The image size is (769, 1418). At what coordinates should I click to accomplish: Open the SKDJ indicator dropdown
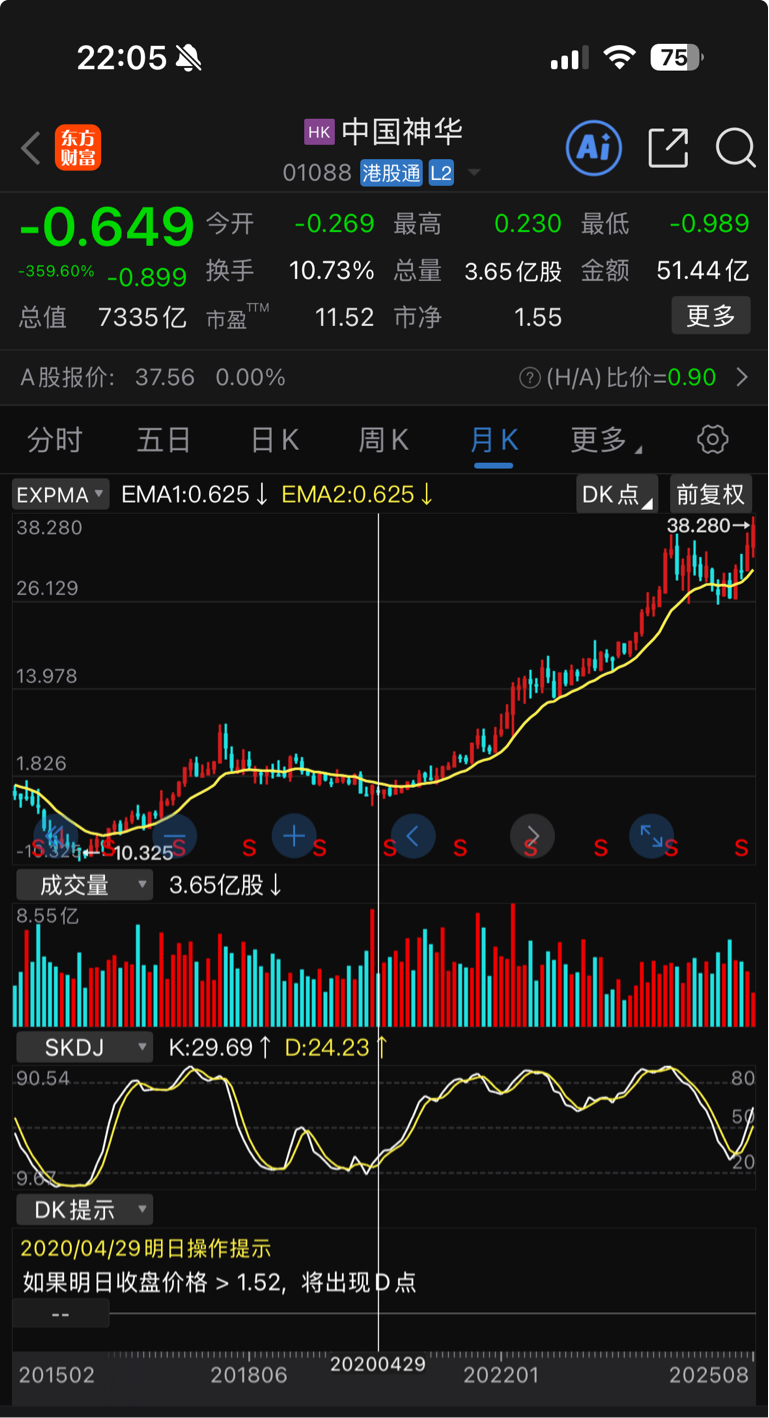coord(83,1048)
